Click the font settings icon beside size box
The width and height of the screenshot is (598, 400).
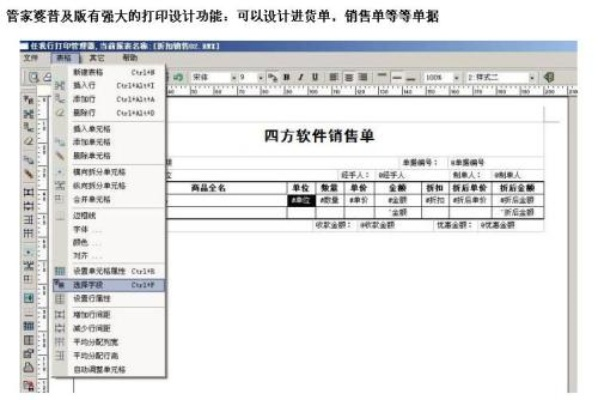click(272, 77)
